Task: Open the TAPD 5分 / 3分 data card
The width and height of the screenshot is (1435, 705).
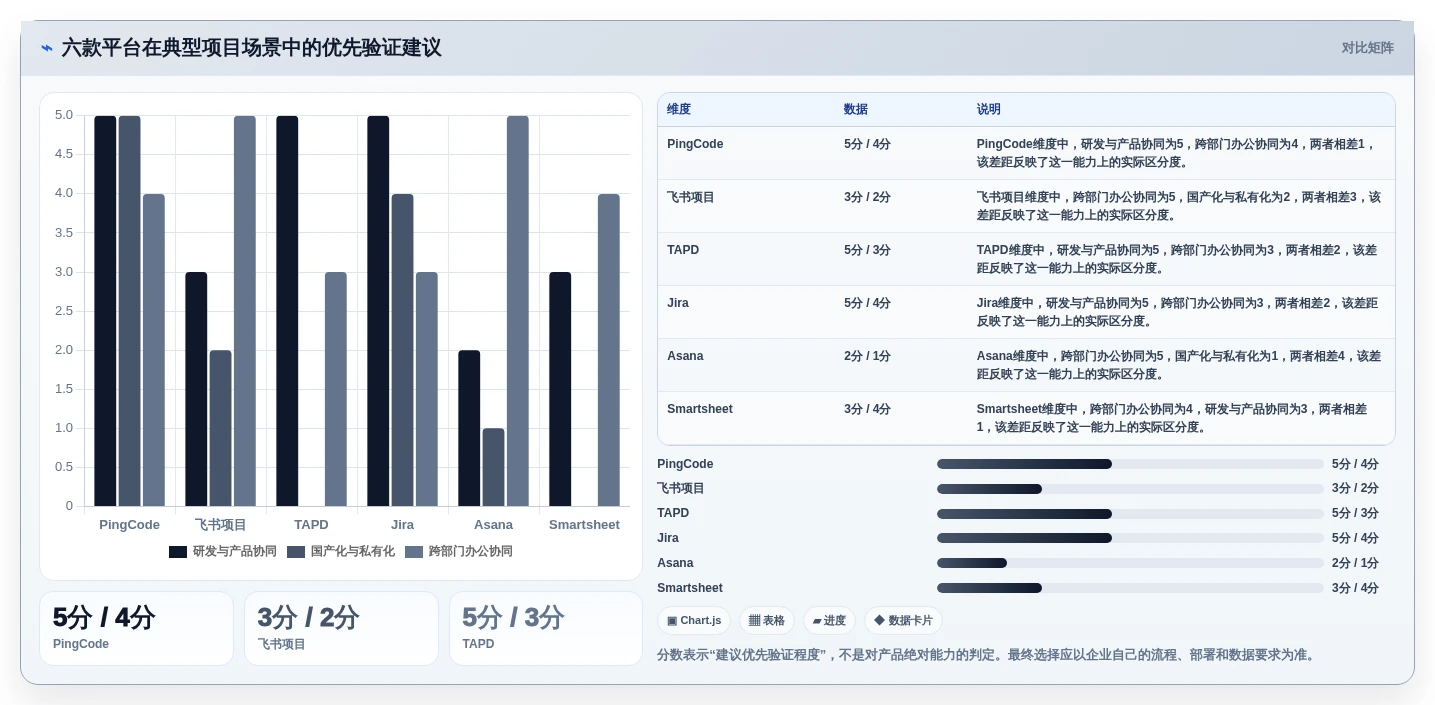Action: click(546, 628)
